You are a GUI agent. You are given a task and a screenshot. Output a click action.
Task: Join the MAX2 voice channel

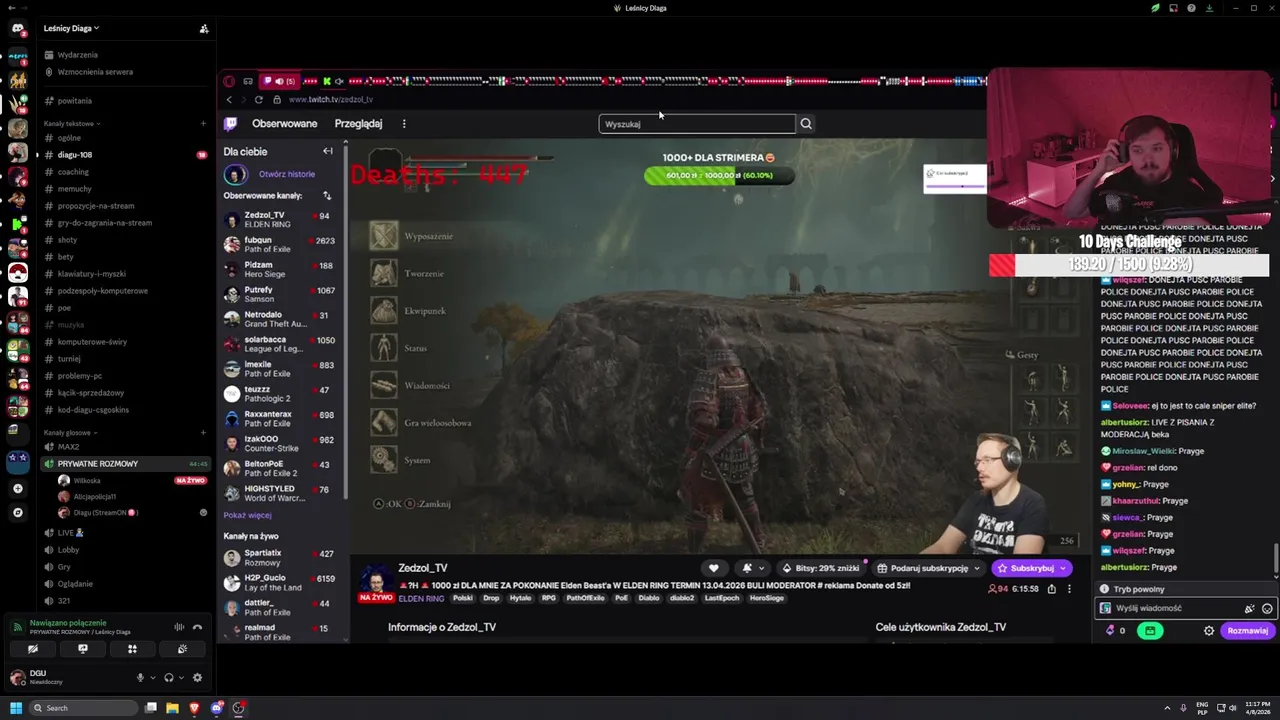68,447
